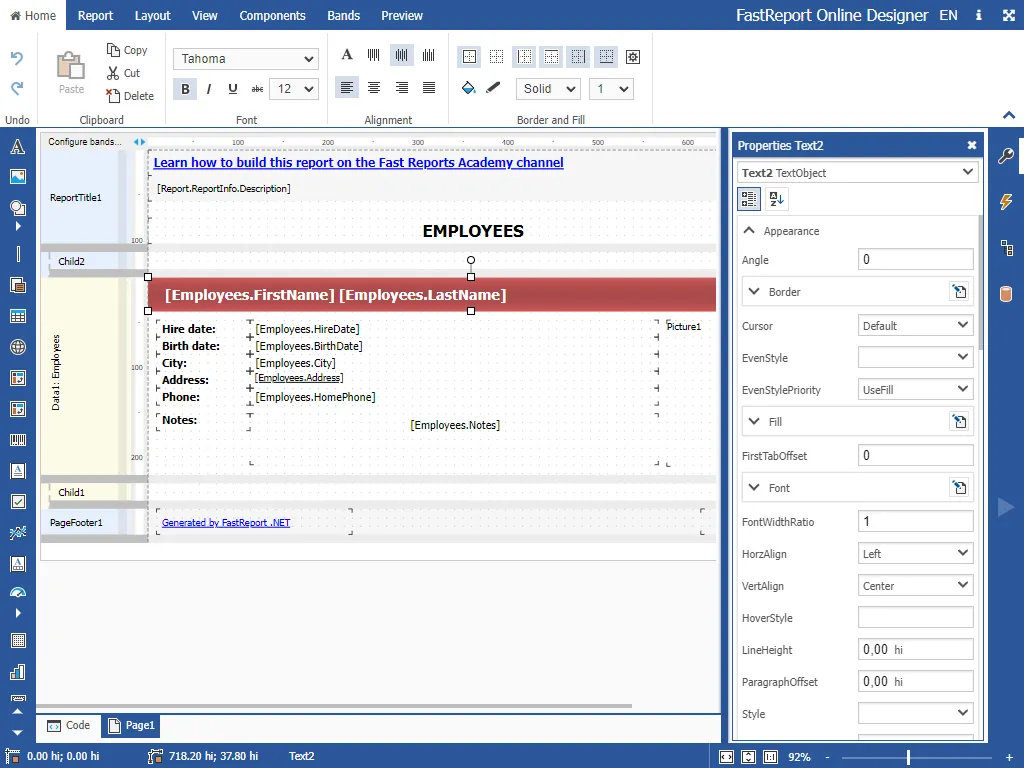This screenshot has height=768, width=1024.
Task: Cut the selected object
Action: click(123, 73)
